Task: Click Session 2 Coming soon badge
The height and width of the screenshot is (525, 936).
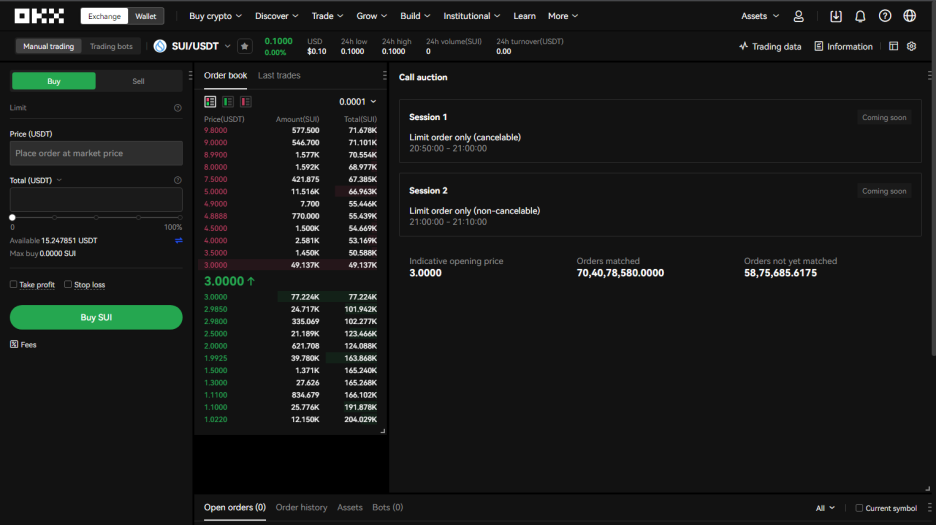Action: pyautogui.click(x=884, y=191)
